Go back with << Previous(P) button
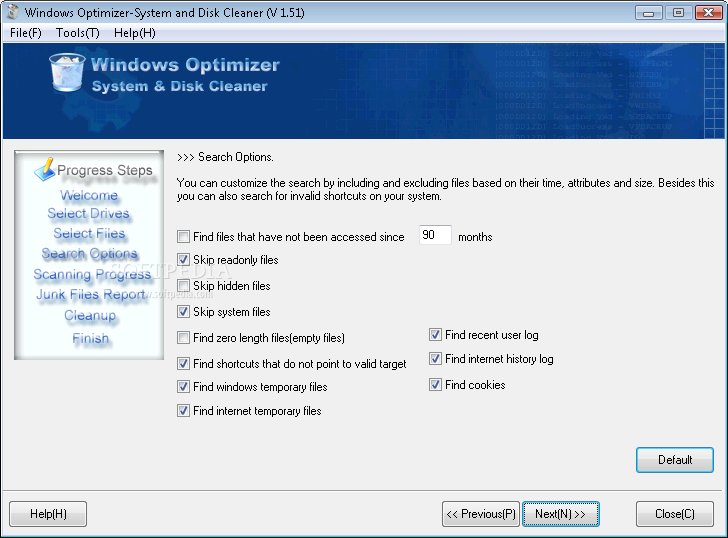The image size is (728, 538). [x=481, y=514]
